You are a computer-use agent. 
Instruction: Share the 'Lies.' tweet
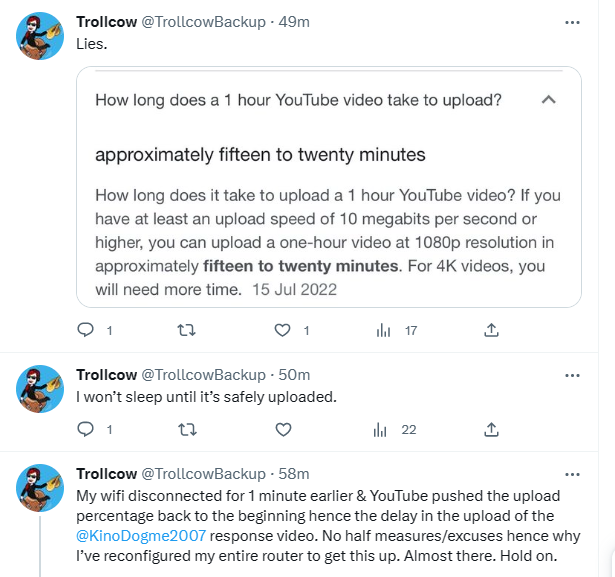[x=491, y=329]
